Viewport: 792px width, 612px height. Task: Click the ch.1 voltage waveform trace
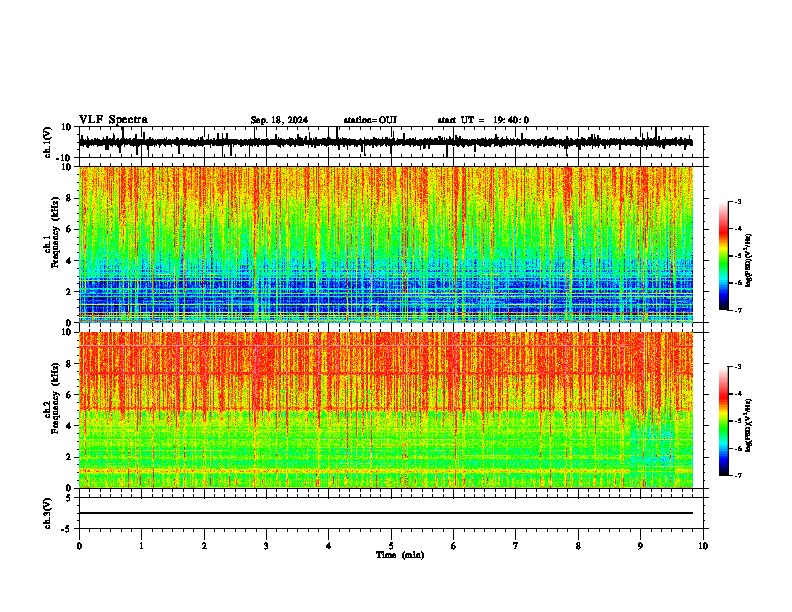tap(385, 142)
